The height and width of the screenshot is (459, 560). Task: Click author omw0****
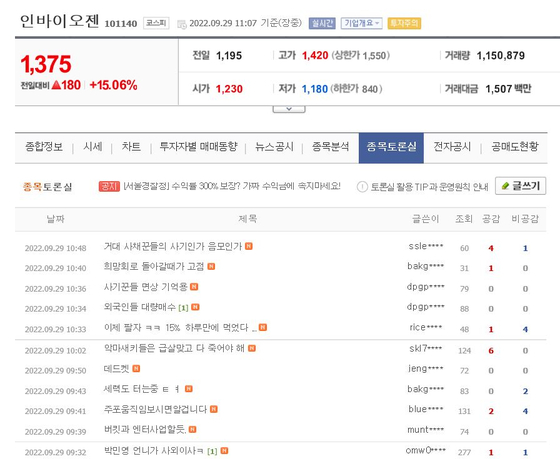point(426,451)
